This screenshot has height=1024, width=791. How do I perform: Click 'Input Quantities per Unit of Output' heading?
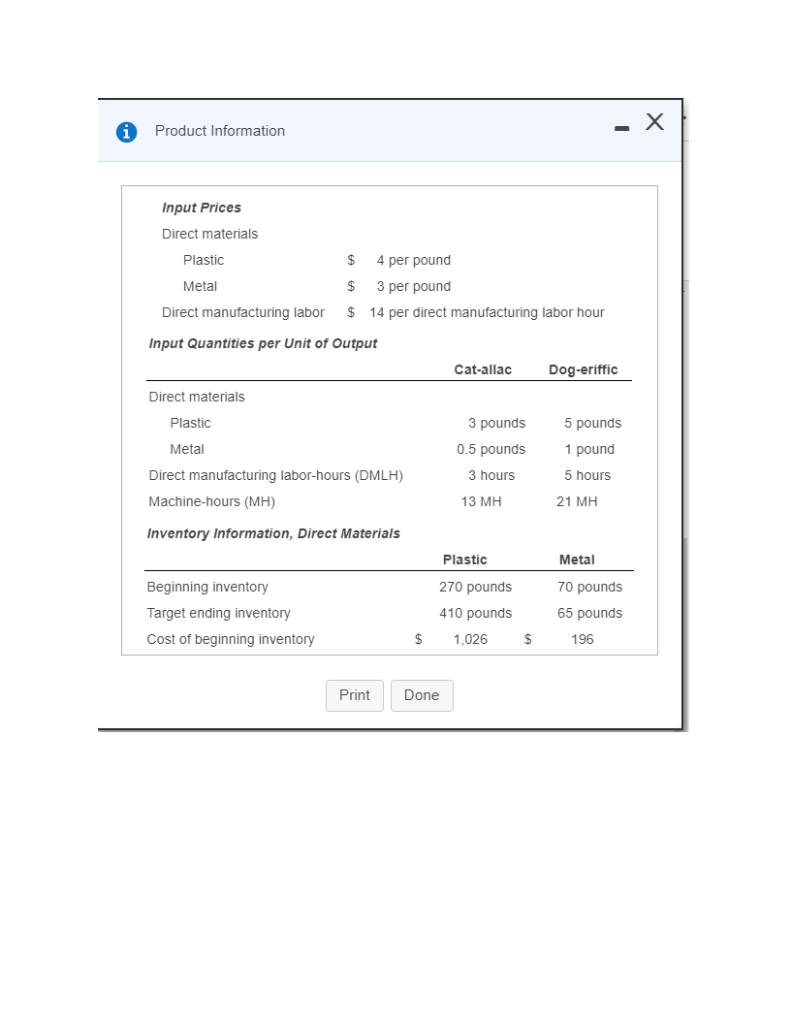click(x=263, y=344)
